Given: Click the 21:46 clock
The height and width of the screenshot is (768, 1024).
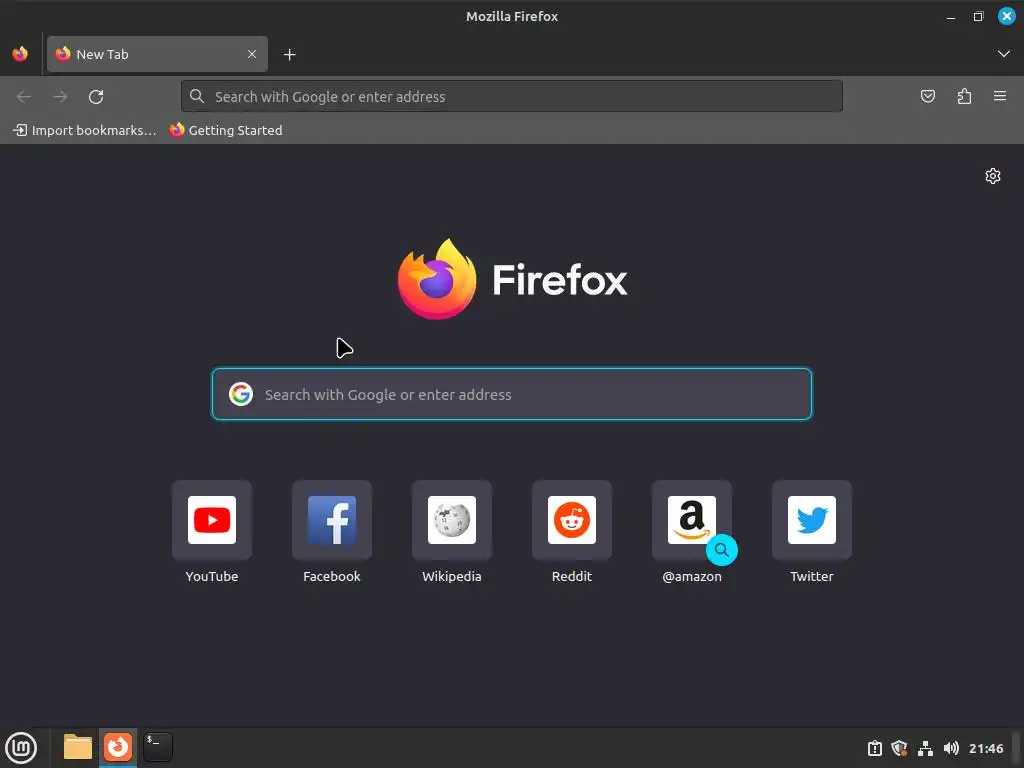Looking at the screenshot, I should 986,748.
